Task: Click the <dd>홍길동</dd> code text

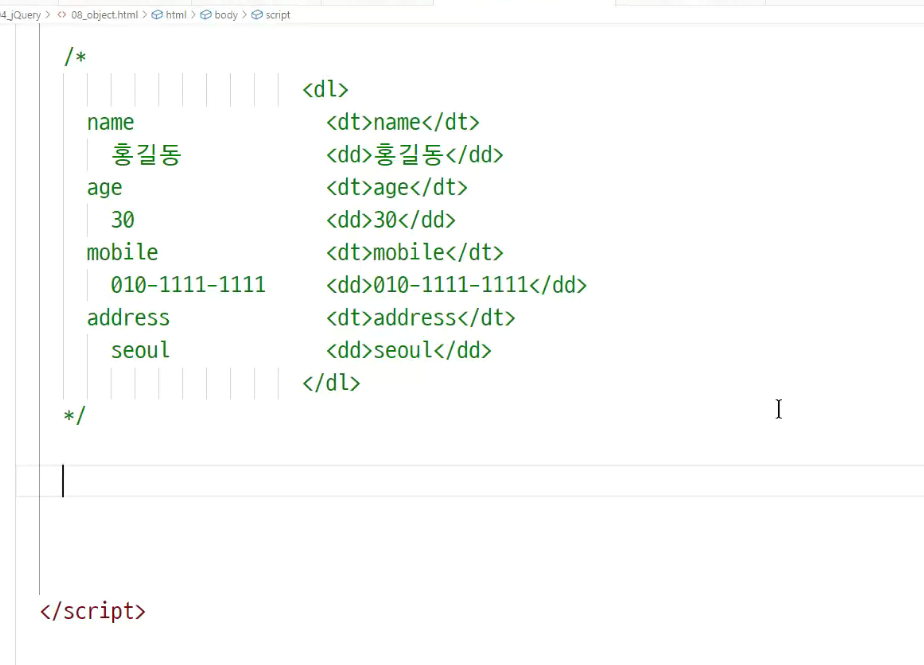Action: 415,154
